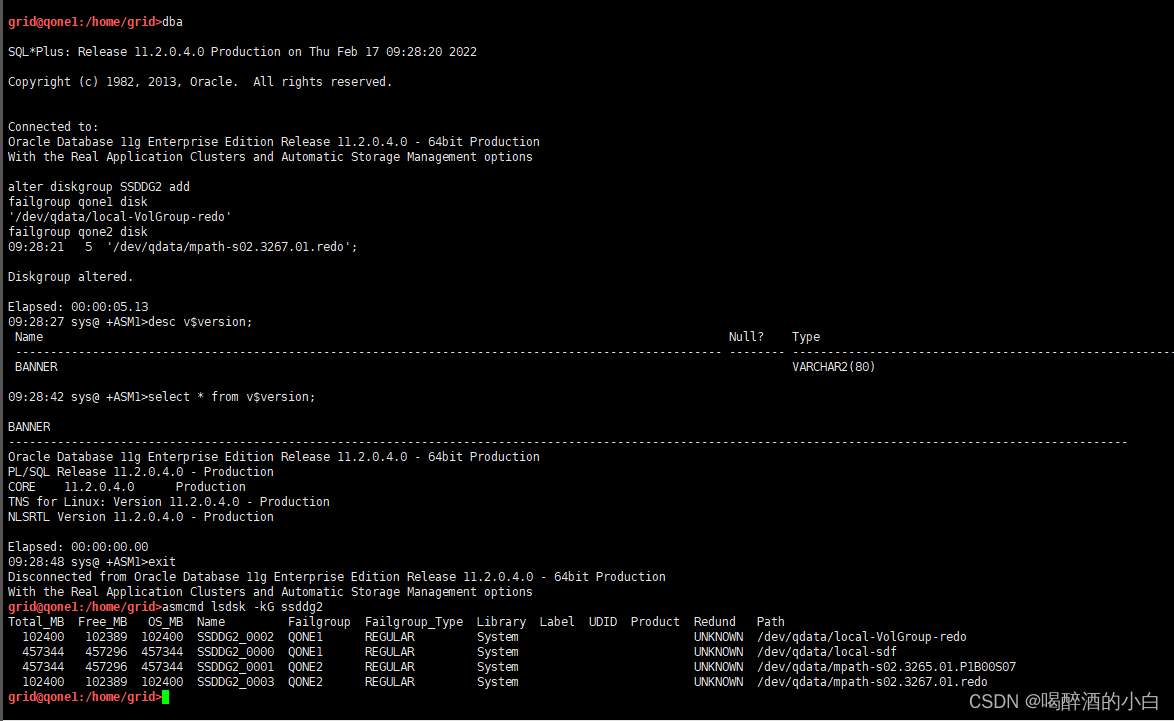This screenshot has height=721, width=1174.
Task: Click the 'Diskgroup altered.' message
Action: pos(70,276)
